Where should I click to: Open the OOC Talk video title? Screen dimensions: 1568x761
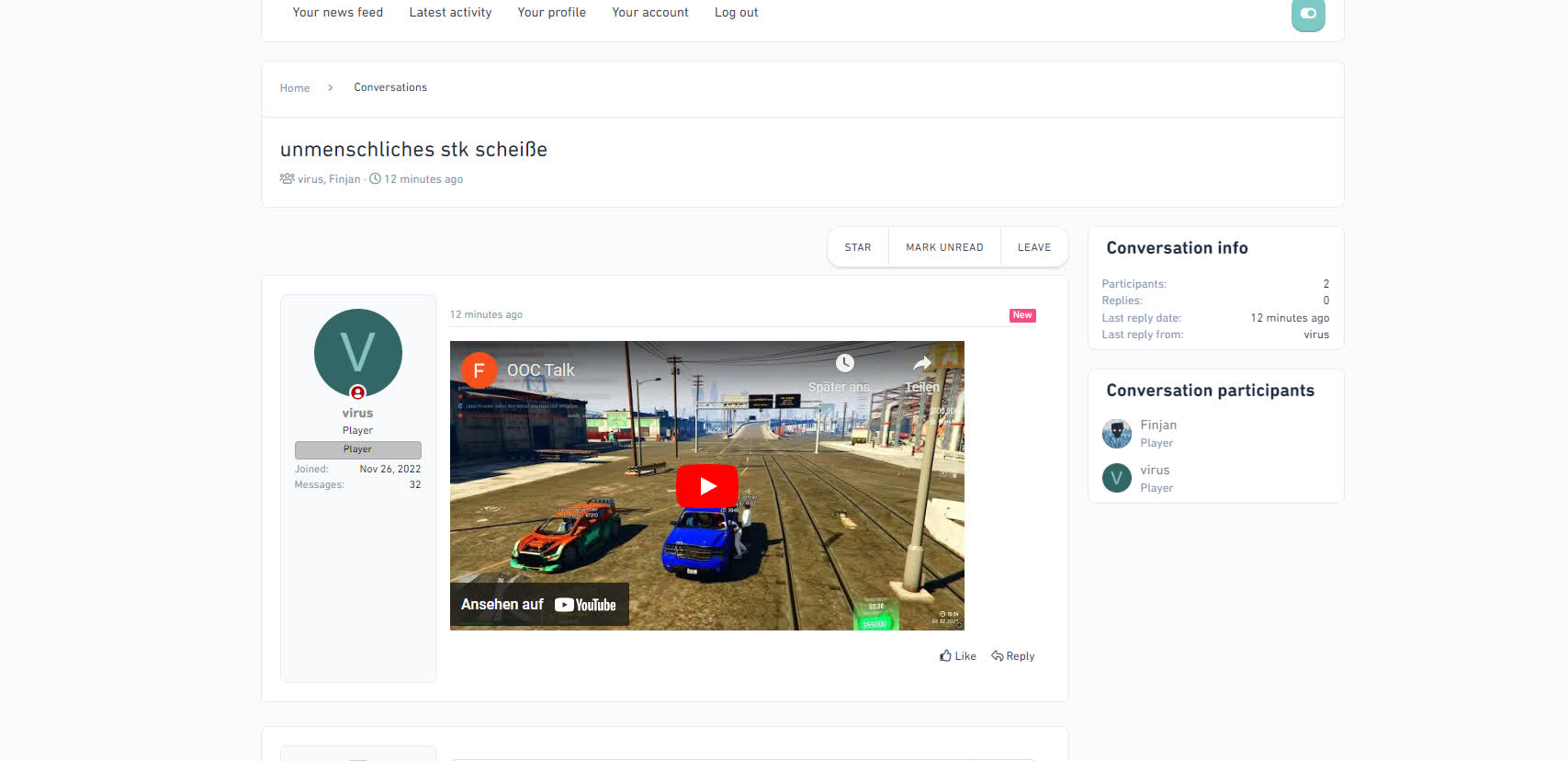pos(541,370)
